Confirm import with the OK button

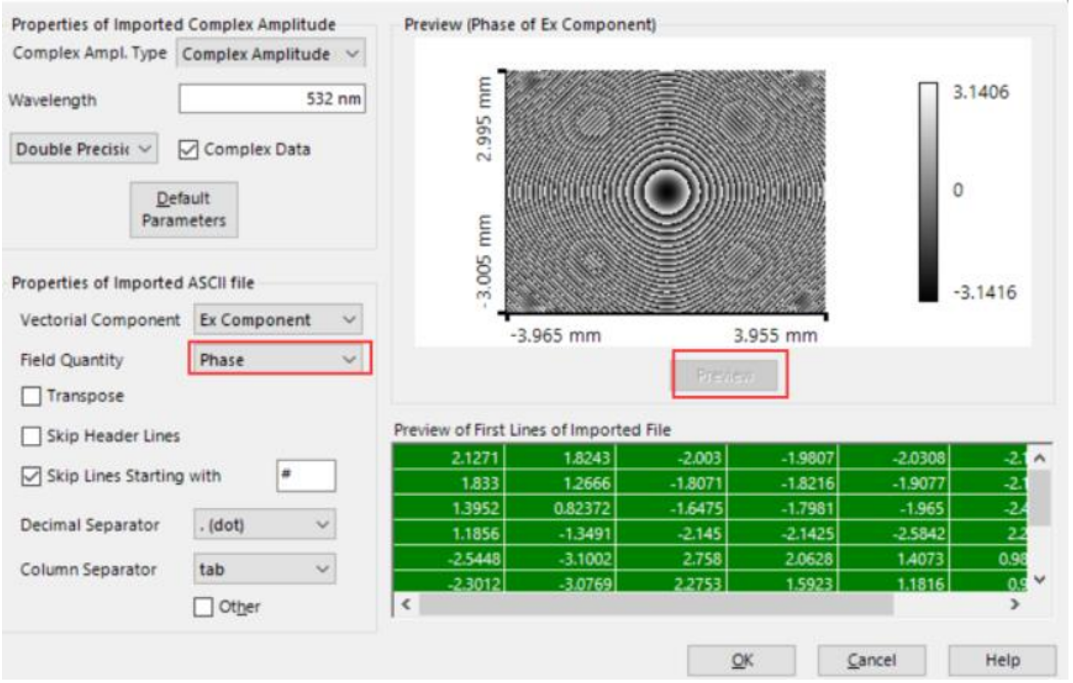[x=741, y=660]
